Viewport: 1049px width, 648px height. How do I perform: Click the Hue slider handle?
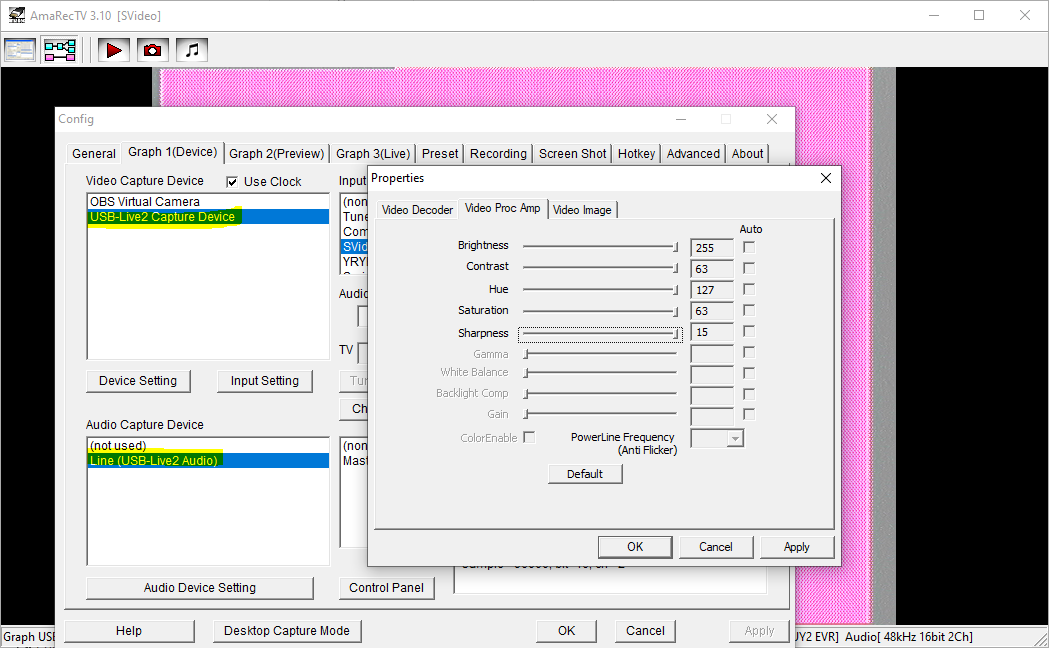[676, 290]
